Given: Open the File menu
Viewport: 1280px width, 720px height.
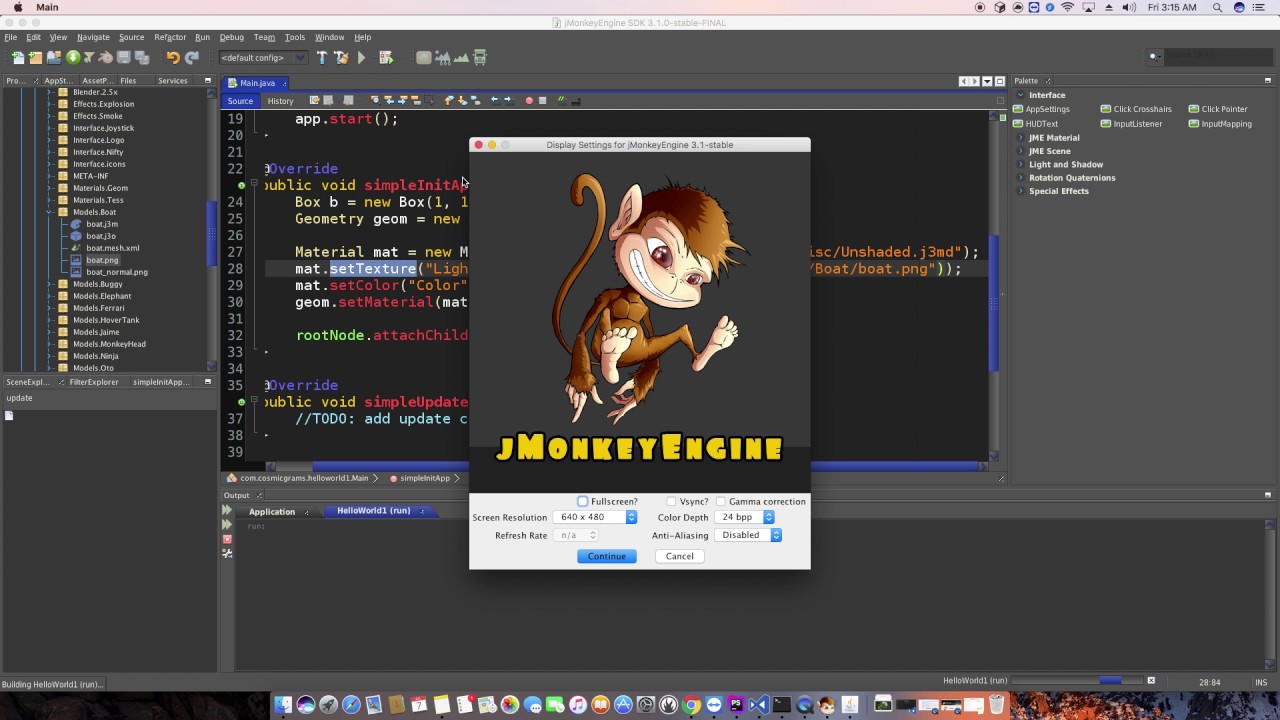Looking at the screenshot, I should (x=11, y=37).
